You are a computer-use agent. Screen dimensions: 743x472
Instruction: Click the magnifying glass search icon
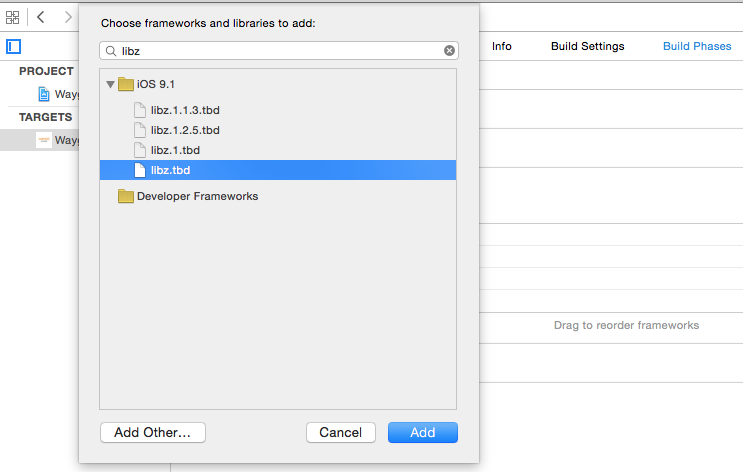point(111,51)
